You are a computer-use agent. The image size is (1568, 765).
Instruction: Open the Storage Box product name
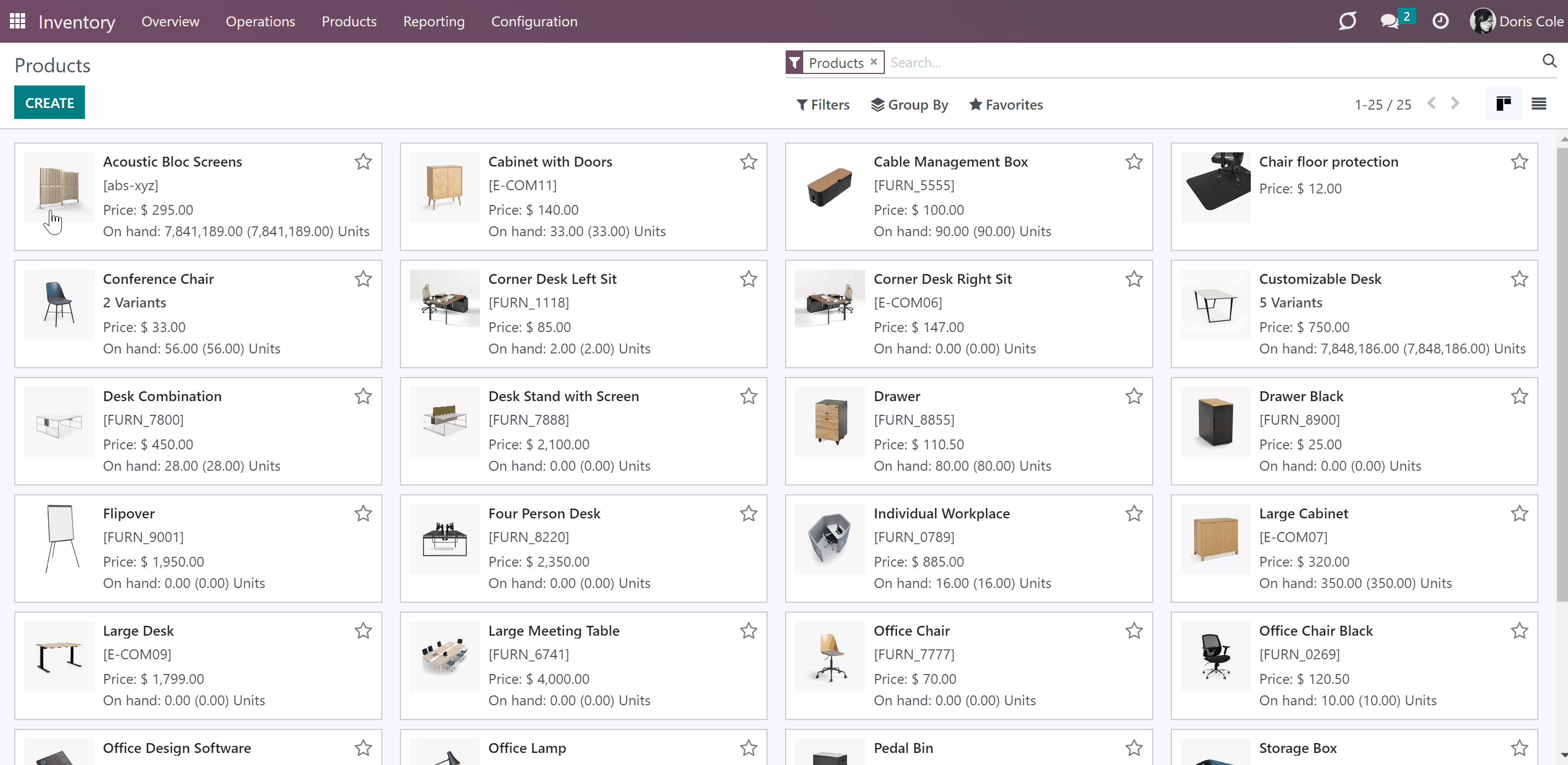(x=1298, y=748)
